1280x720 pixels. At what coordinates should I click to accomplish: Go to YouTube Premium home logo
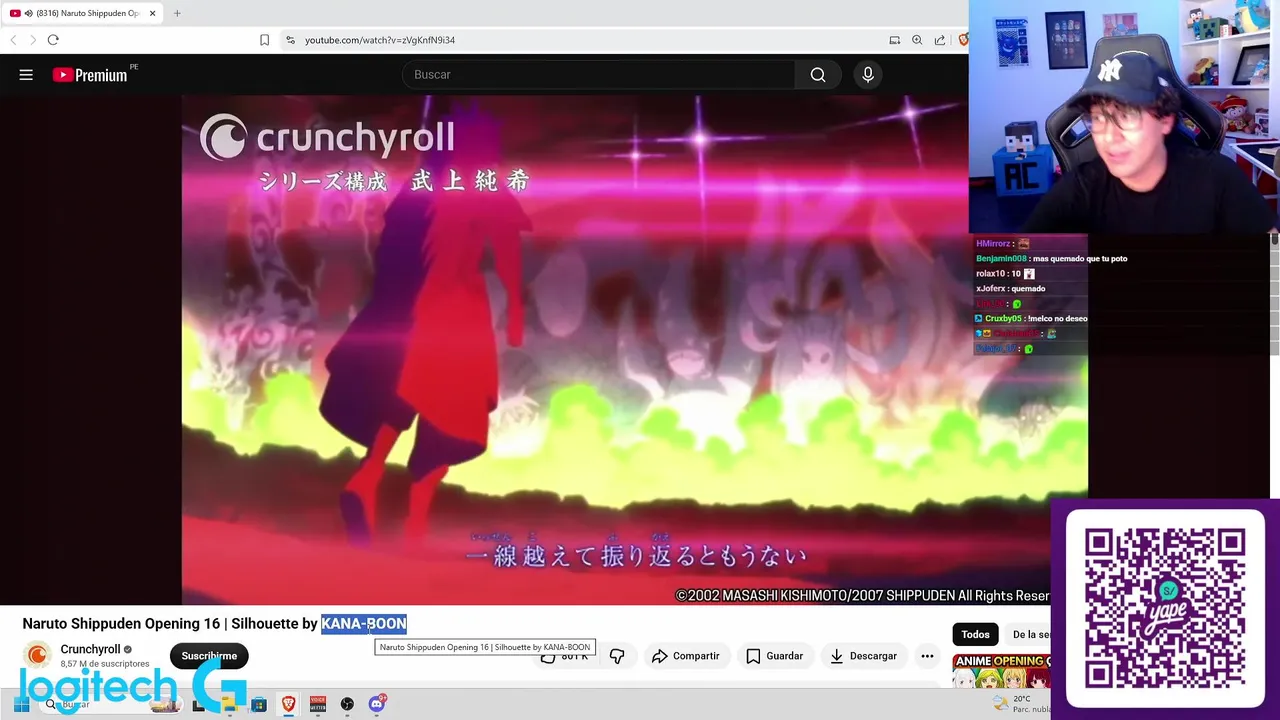[x=90, y=75]
